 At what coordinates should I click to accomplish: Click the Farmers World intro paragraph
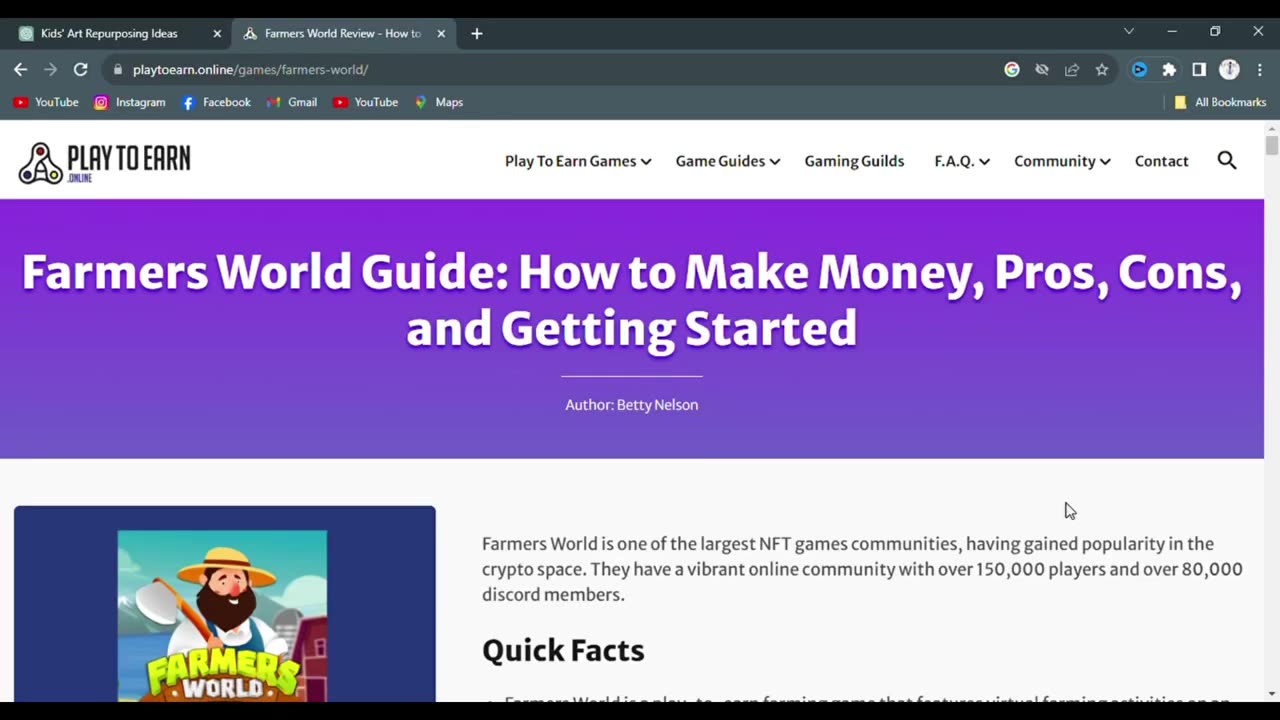click(862, 569)
